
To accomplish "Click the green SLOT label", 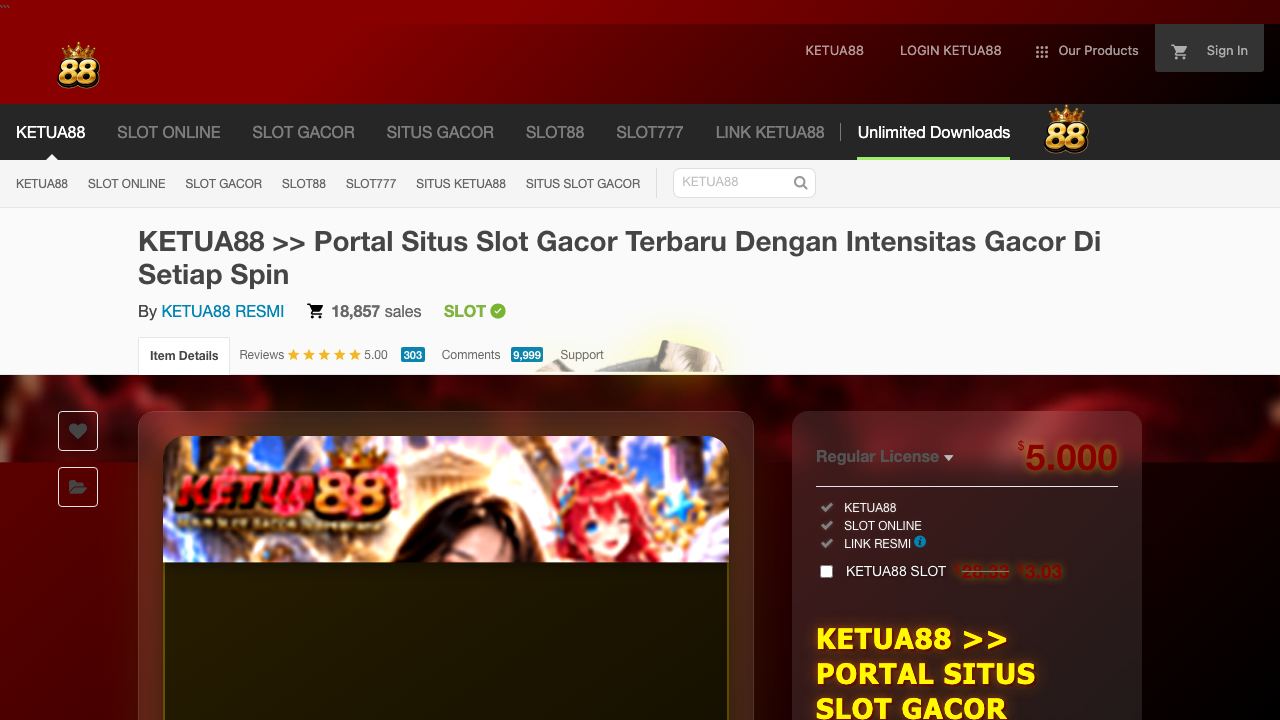I will pyautogui.click(x=465, y=311).
